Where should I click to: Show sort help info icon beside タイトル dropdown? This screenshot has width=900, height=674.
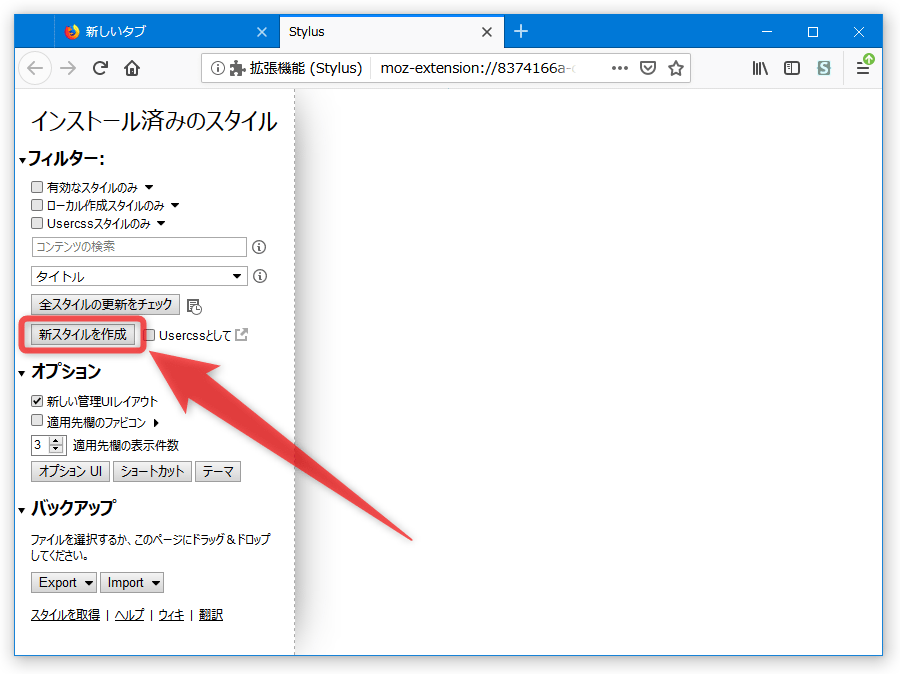(260, 276)
